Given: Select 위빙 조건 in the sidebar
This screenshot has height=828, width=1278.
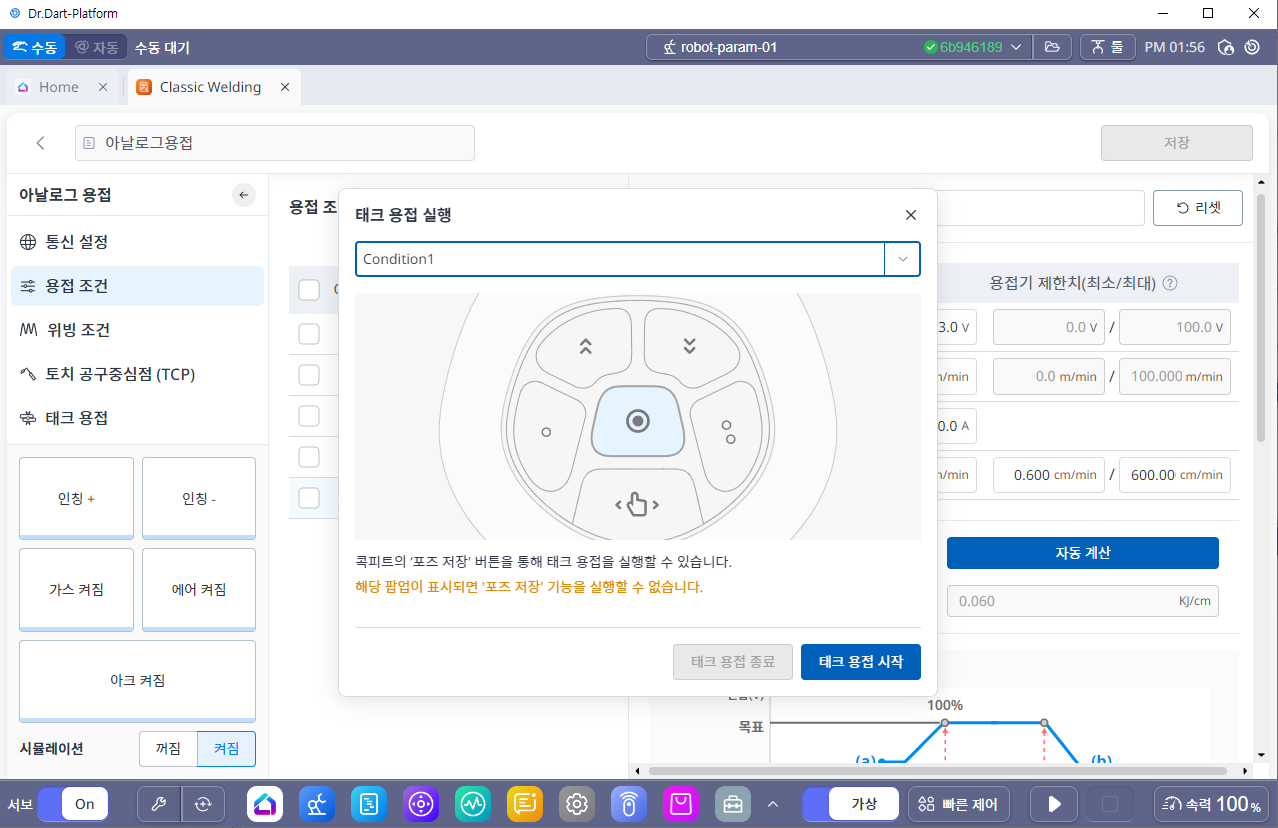Looking at the screenshot, I should tap(78, 330).
